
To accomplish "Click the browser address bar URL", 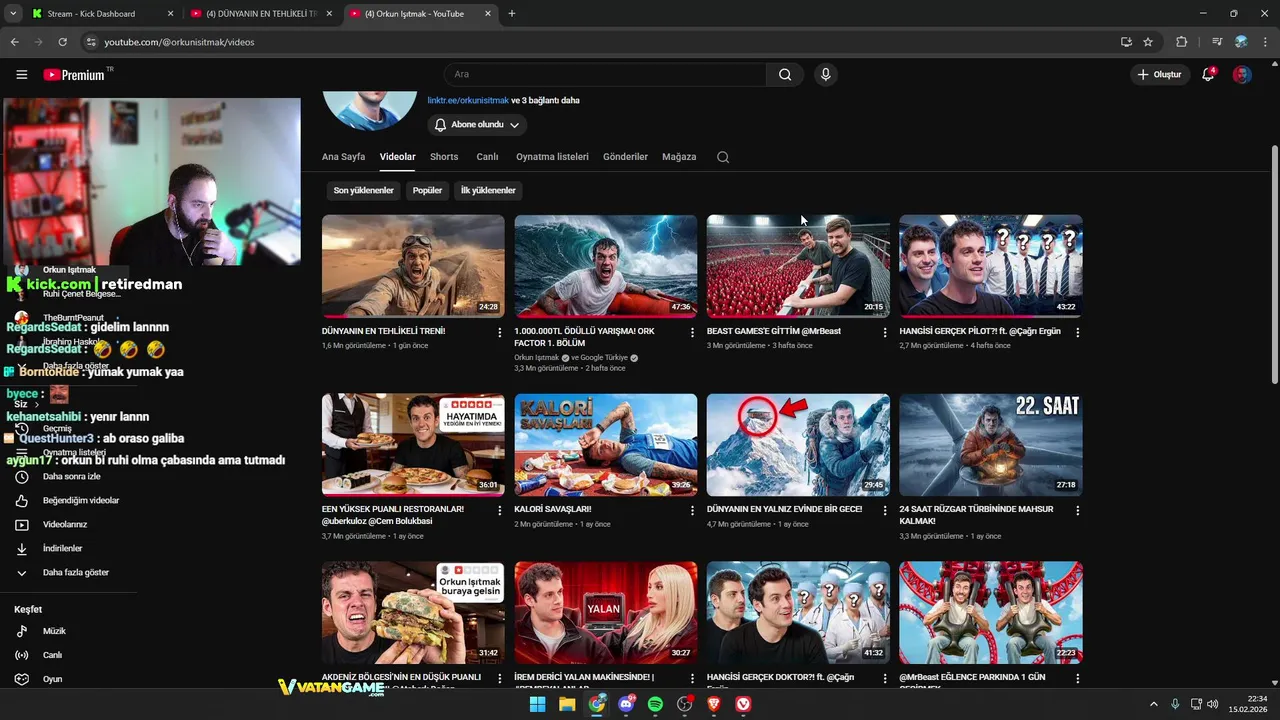I will point(179,42).
